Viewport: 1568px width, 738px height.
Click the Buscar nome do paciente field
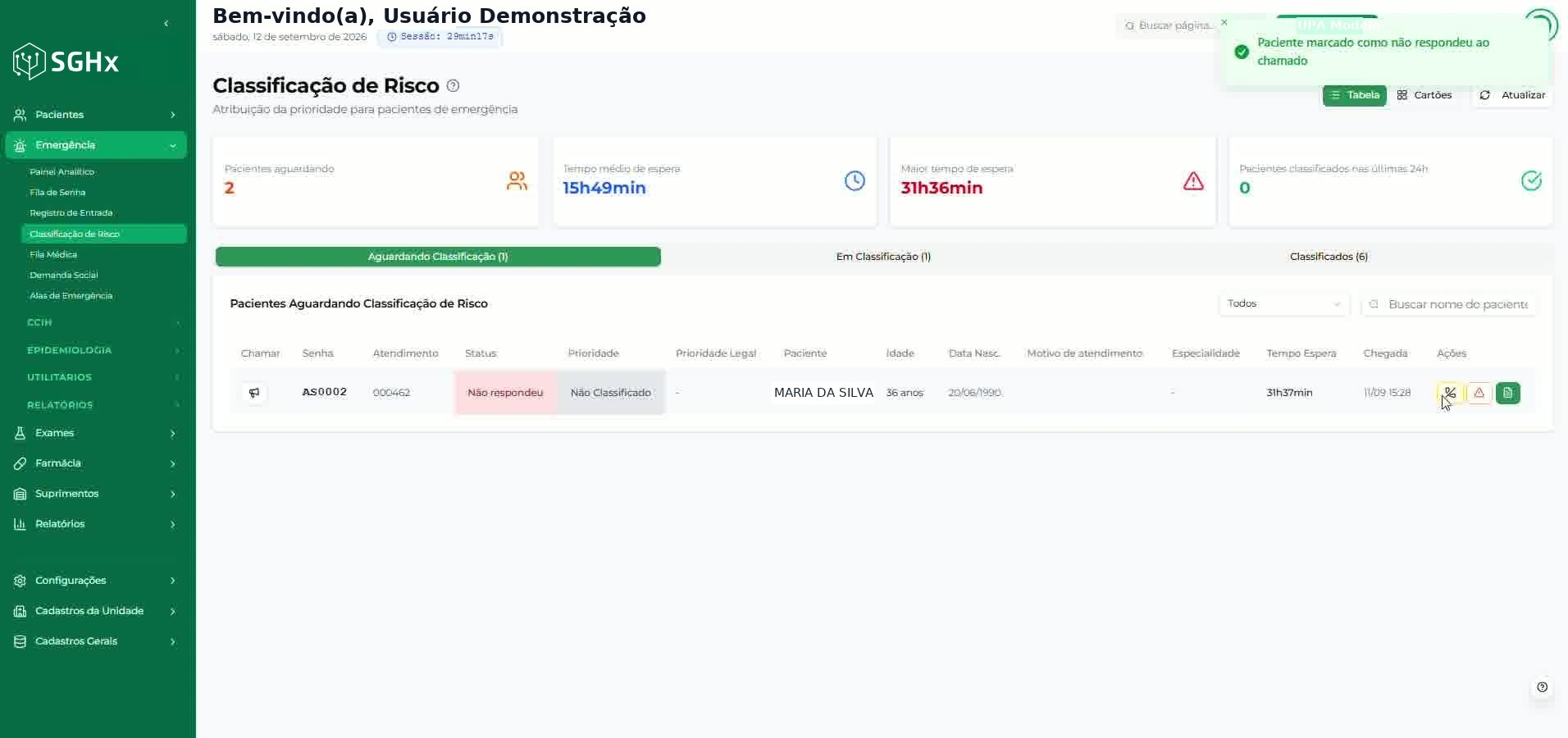pyautogui.click(x=1449, y=304)
